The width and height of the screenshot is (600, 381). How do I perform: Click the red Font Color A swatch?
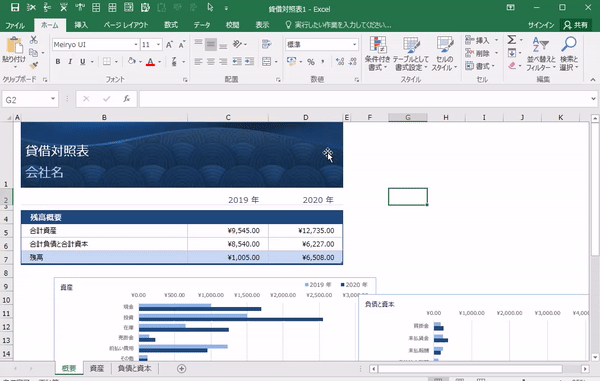click(150, 62)
